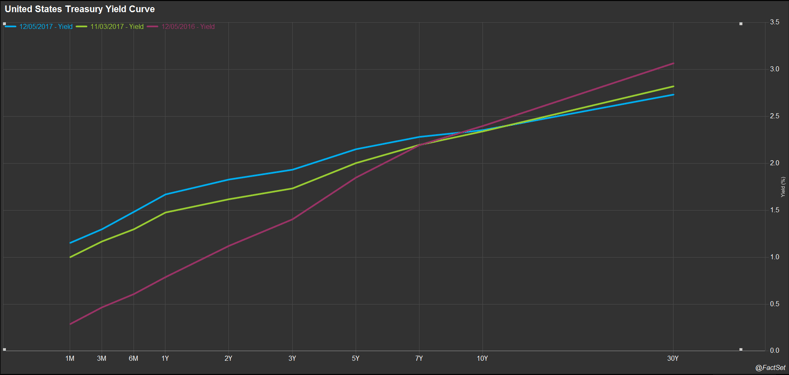The width and height of the screenshot is (789, 375).
Task: Click the 0.5 value on the yield axis
Action: pos(775,304)
